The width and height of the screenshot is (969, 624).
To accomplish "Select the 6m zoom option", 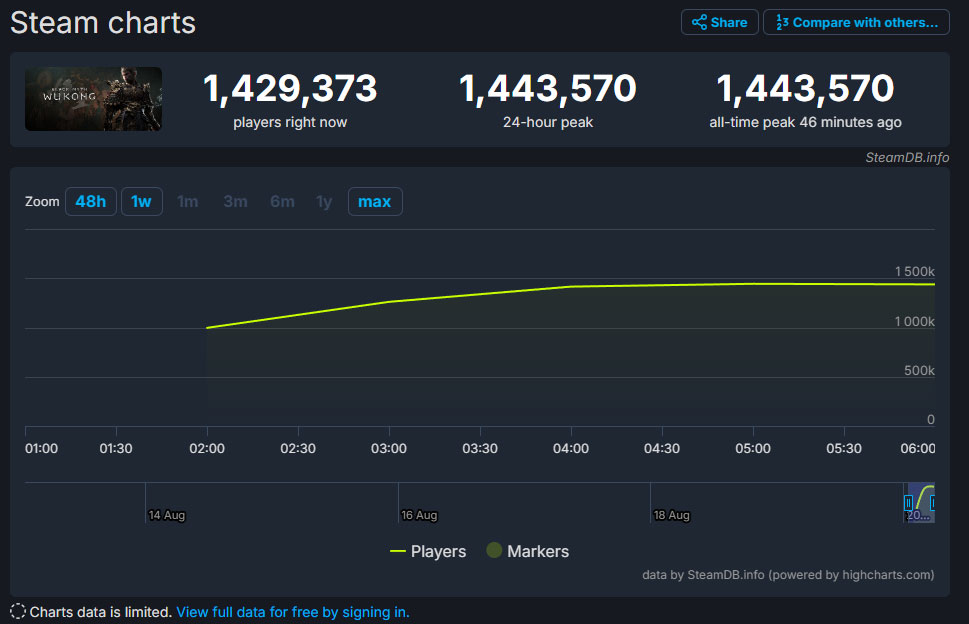I will [x=281, y=201].
